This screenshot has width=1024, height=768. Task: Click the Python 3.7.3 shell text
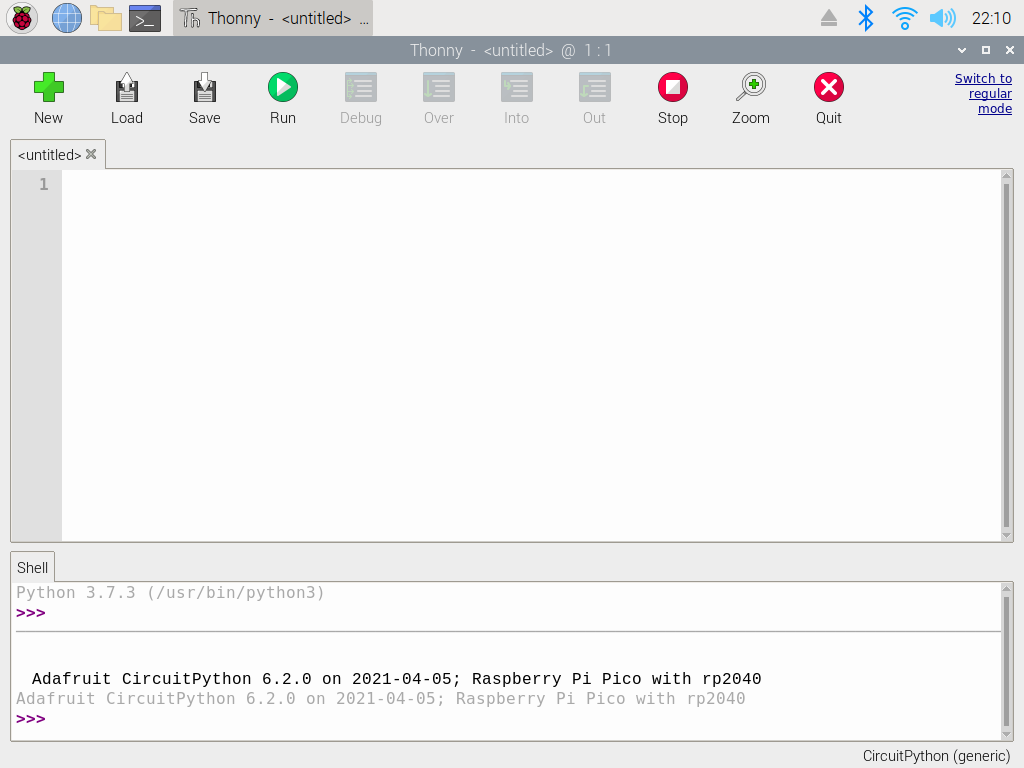(x=170, y=593)
